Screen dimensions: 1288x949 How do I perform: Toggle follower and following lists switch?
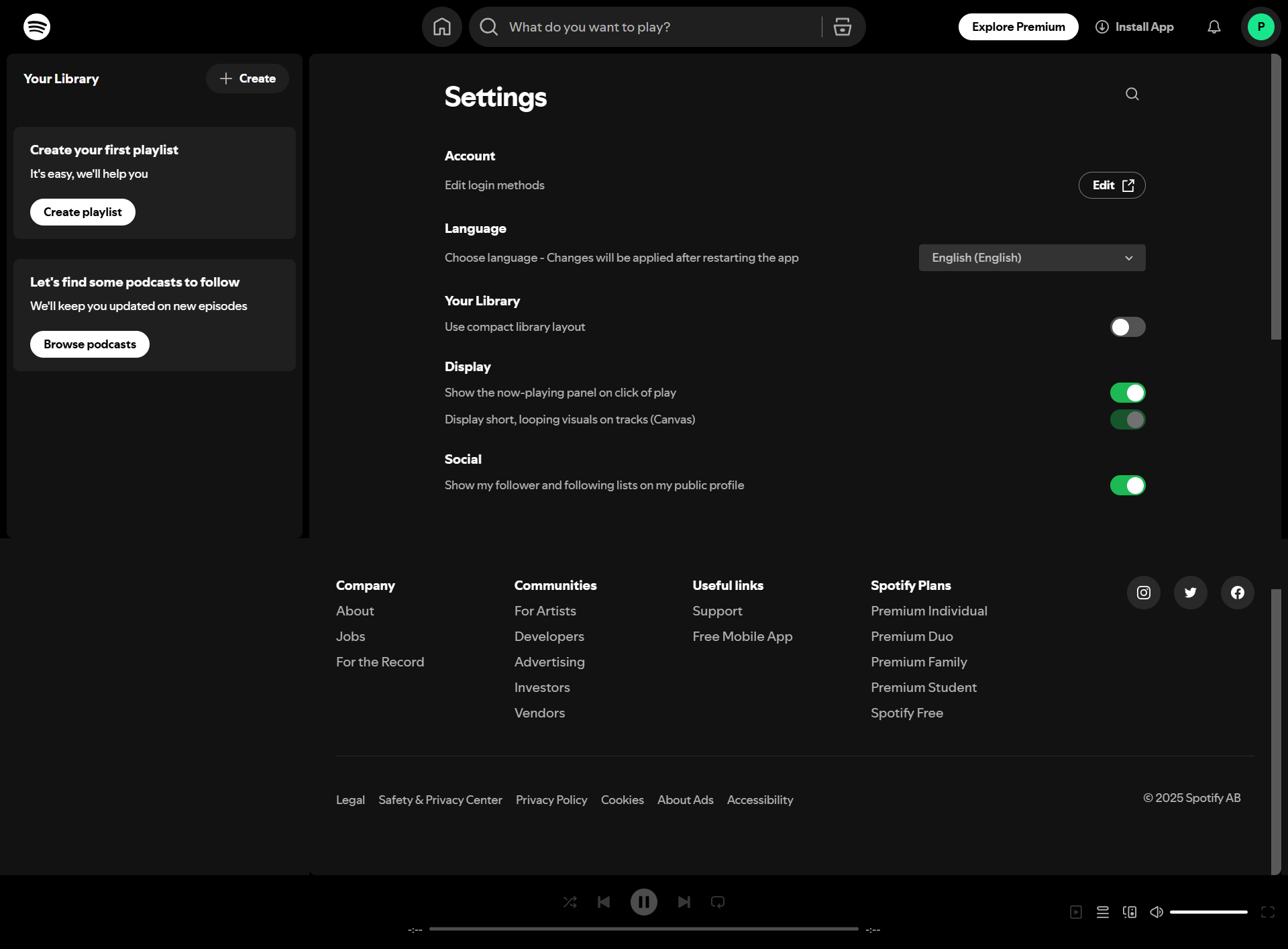click(1128, 485)
